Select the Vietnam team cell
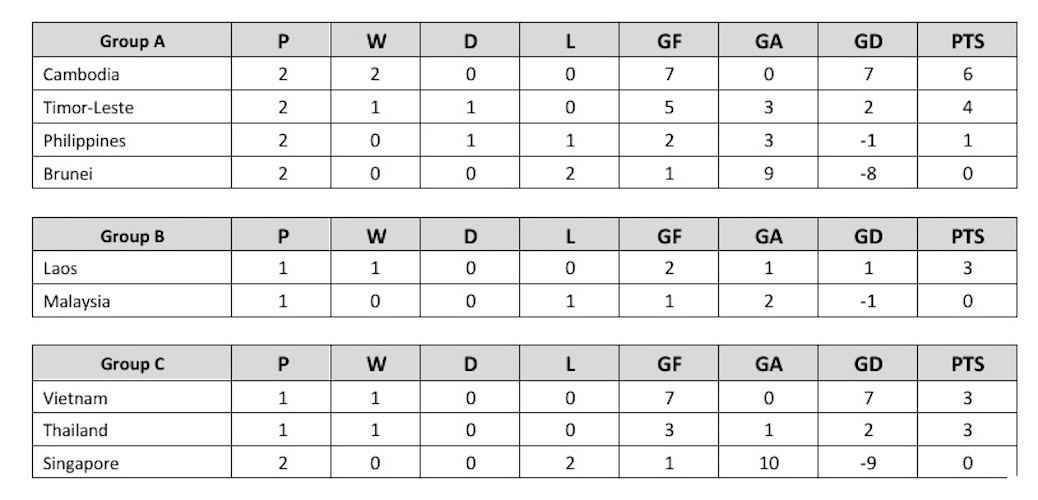 click(75, 398)
